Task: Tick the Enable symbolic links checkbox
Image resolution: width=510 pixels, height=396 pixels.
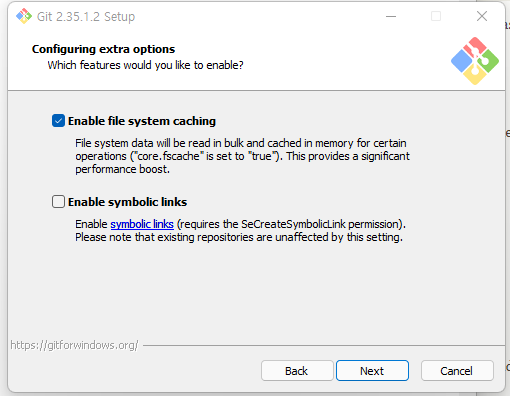Action: (58, 202)
